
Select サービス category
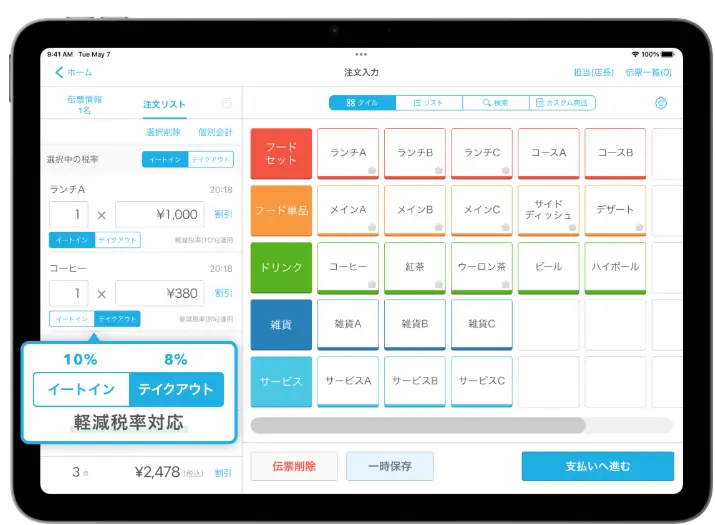point(281,382)
